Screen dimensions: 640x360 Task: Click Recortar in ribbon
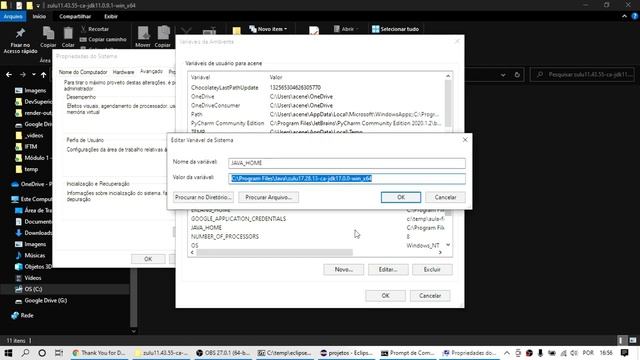95,29
